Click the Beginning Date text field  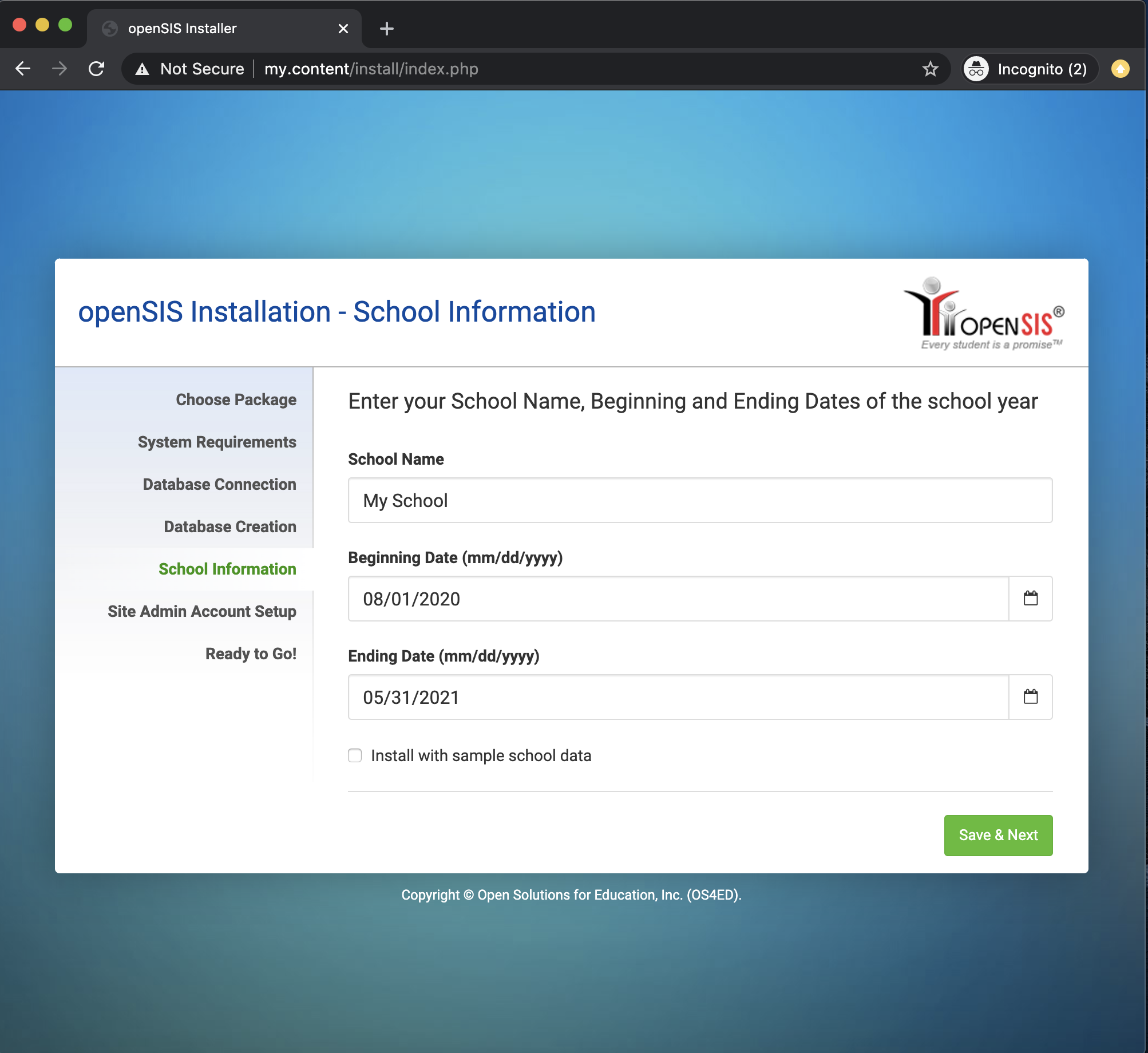[678, 599]
